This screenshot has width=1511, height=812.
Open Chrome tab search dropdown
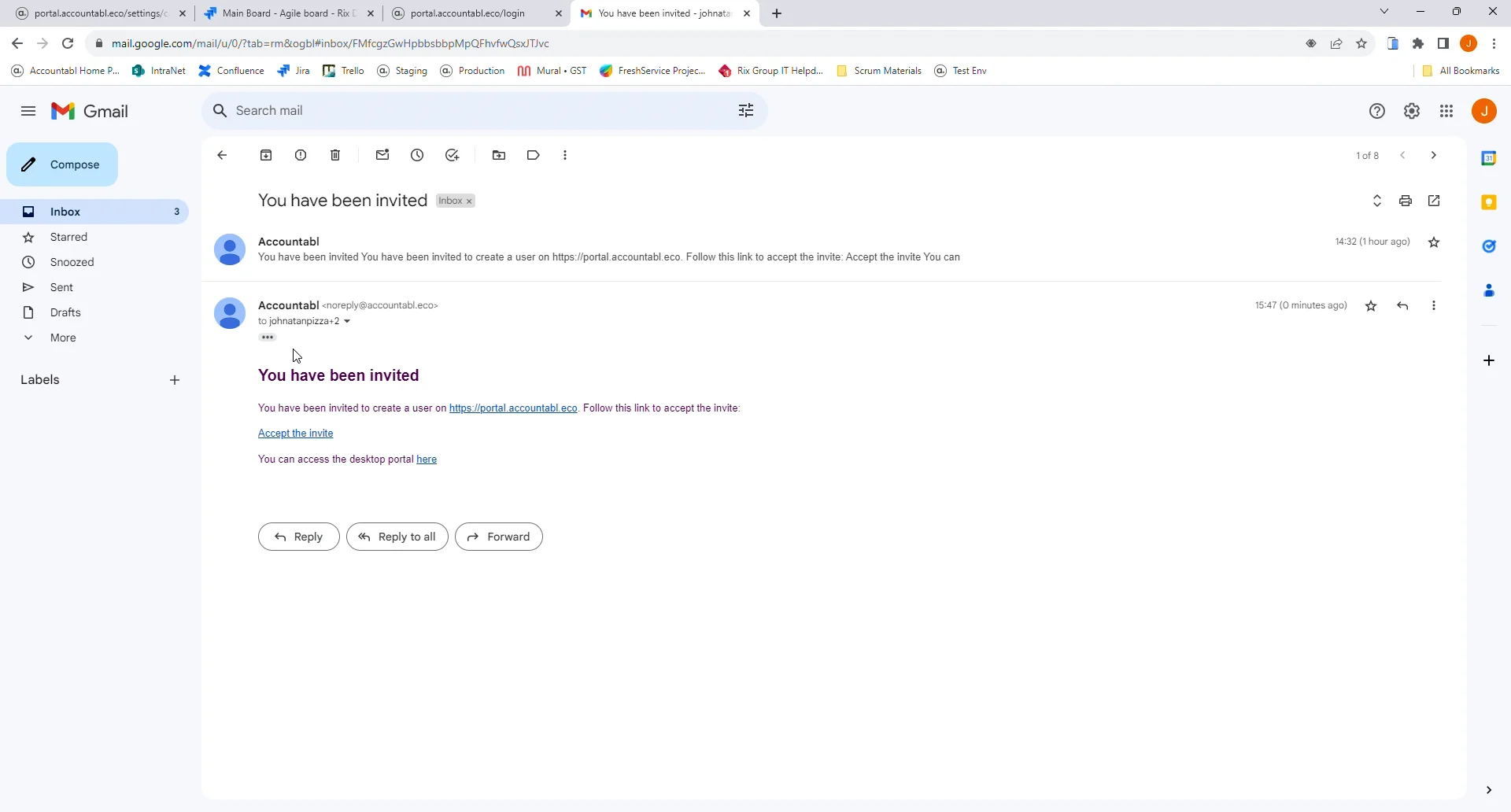tap(1384, 12)
